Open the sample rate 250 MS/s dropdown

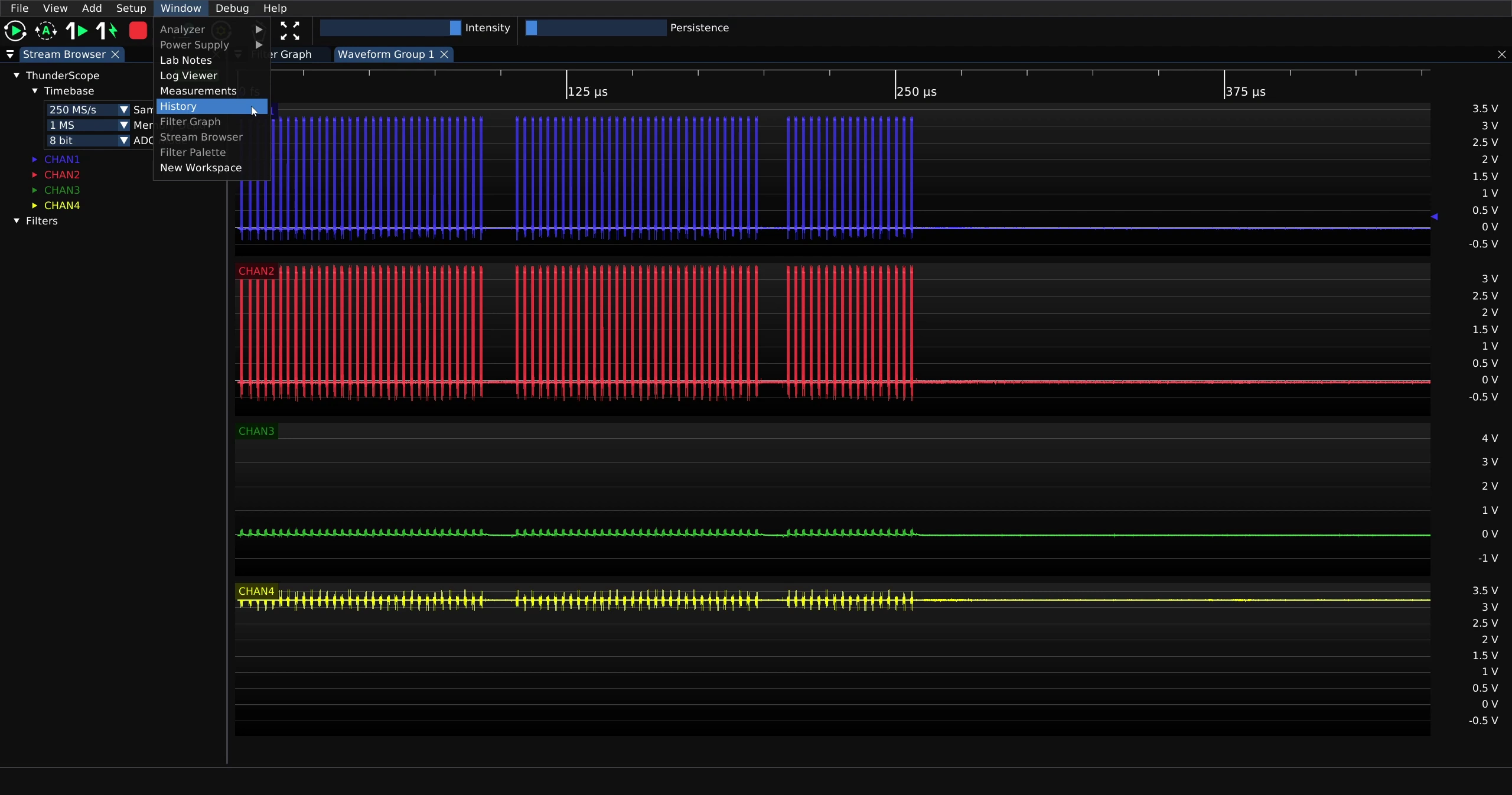pos(88,110)
